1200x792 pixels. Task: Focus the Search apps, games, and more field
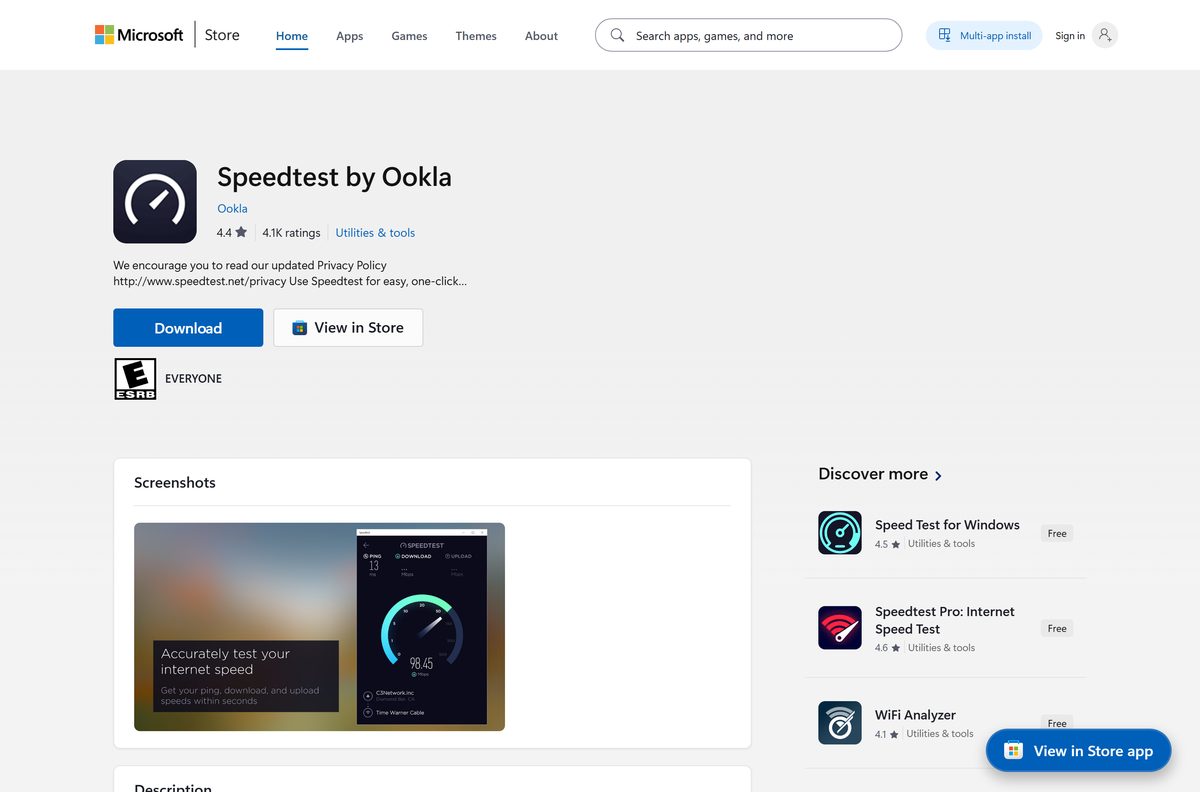click(x=748, y=35)
